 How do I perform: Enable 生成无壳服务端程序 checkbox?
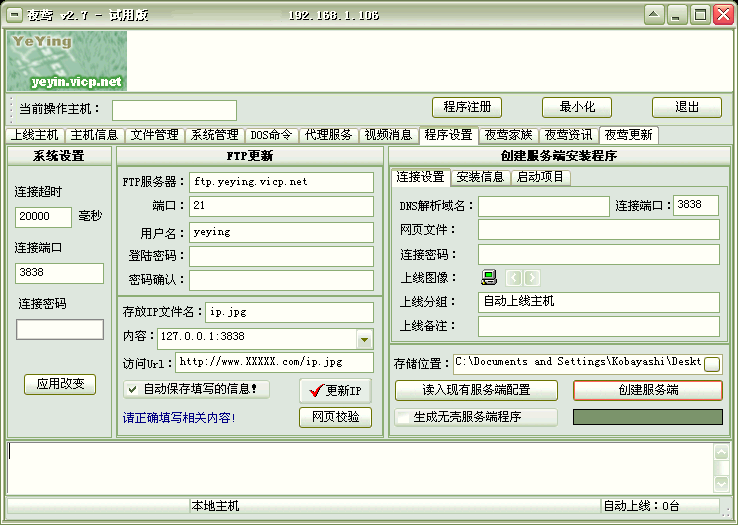403,417
